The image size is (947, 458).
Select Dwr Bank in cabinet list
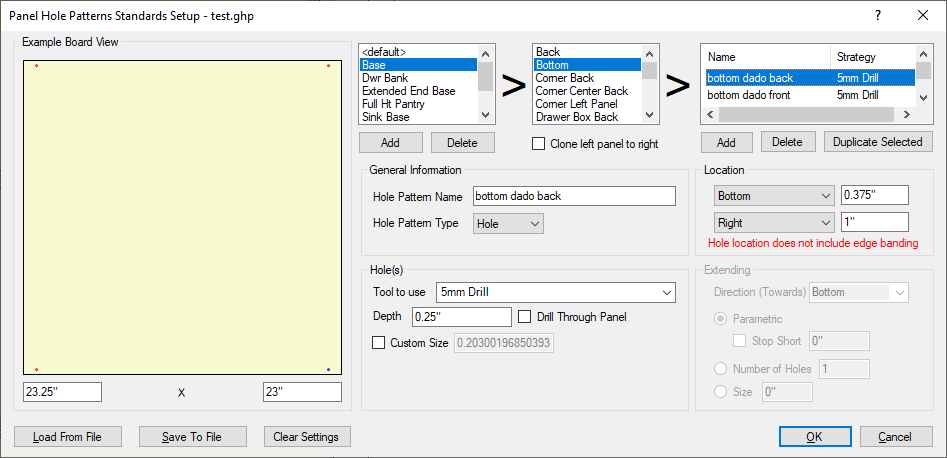tap(386, 78)
